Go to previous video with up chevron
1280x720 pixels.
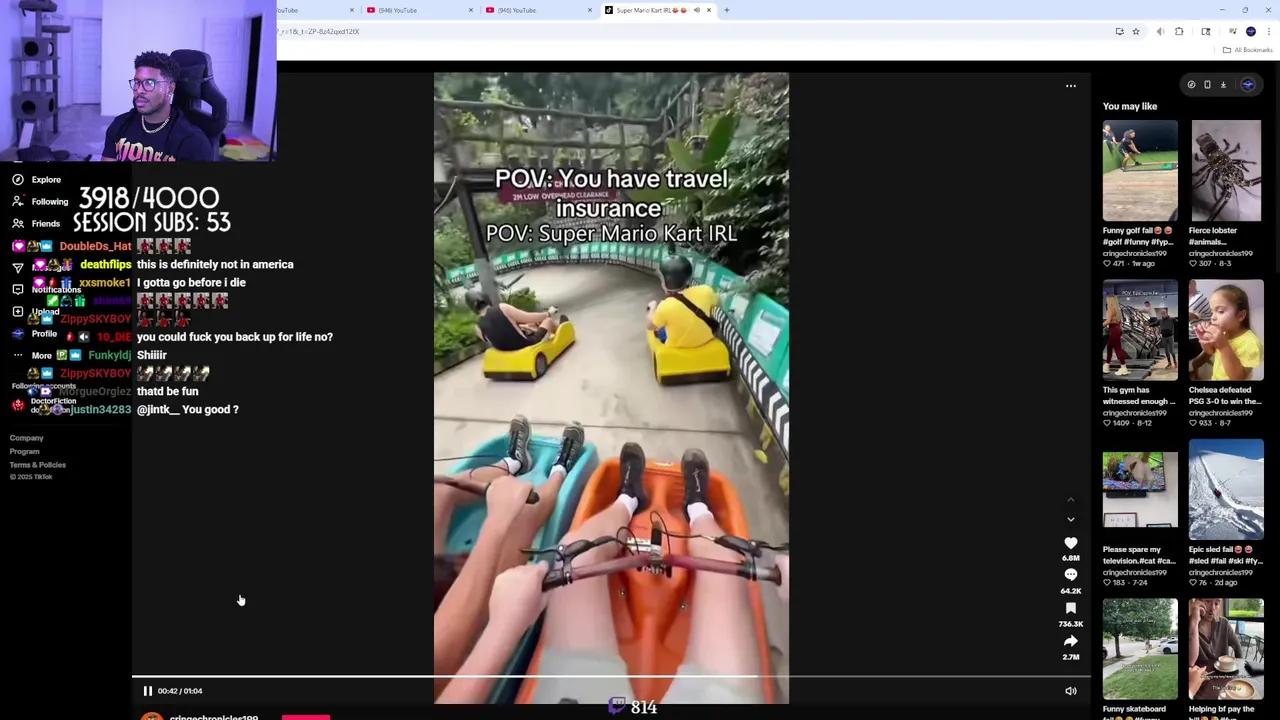1070,500
